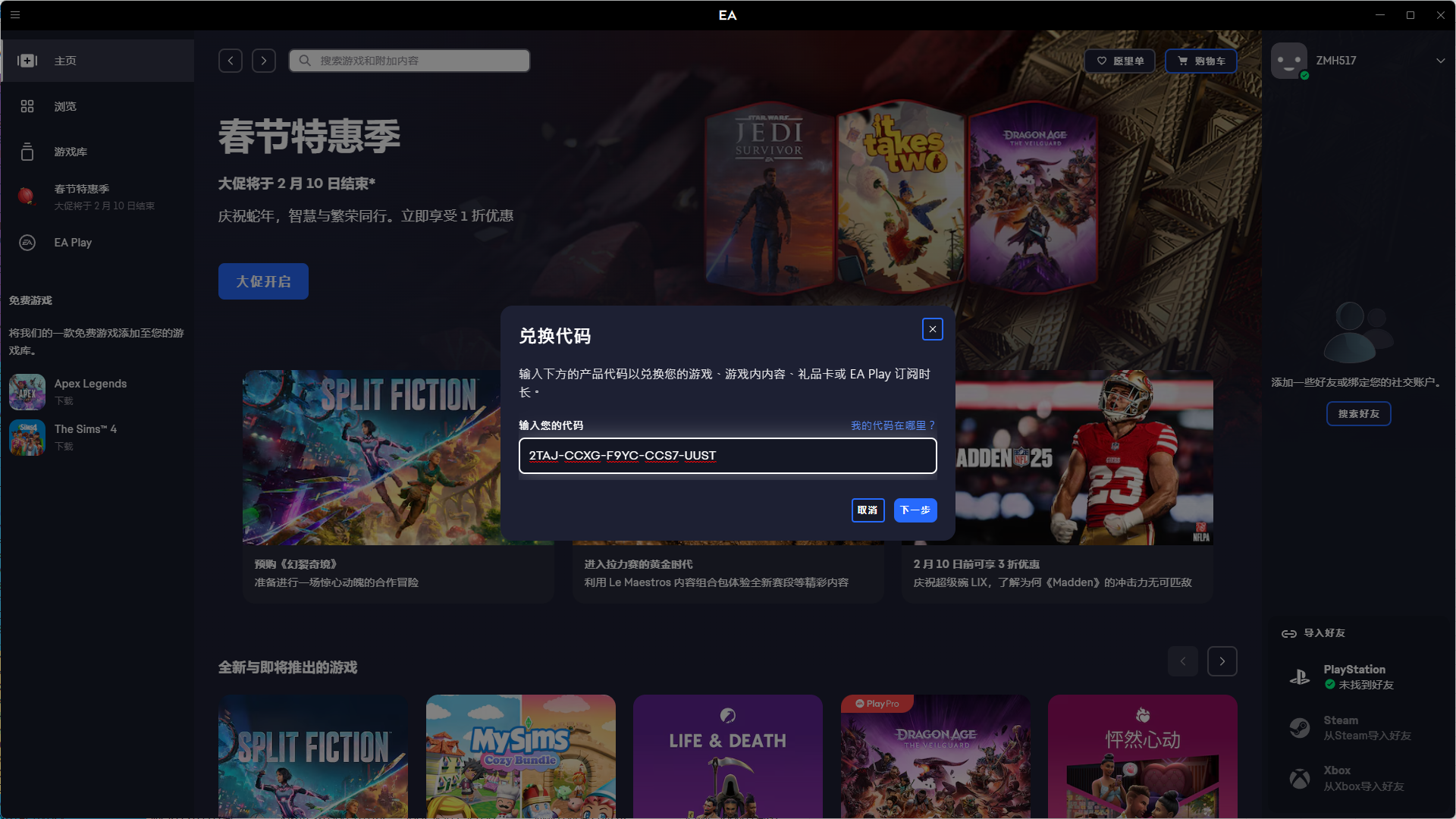
Task: Click 取消 to cancel redemption
Action: pos(868,510)
